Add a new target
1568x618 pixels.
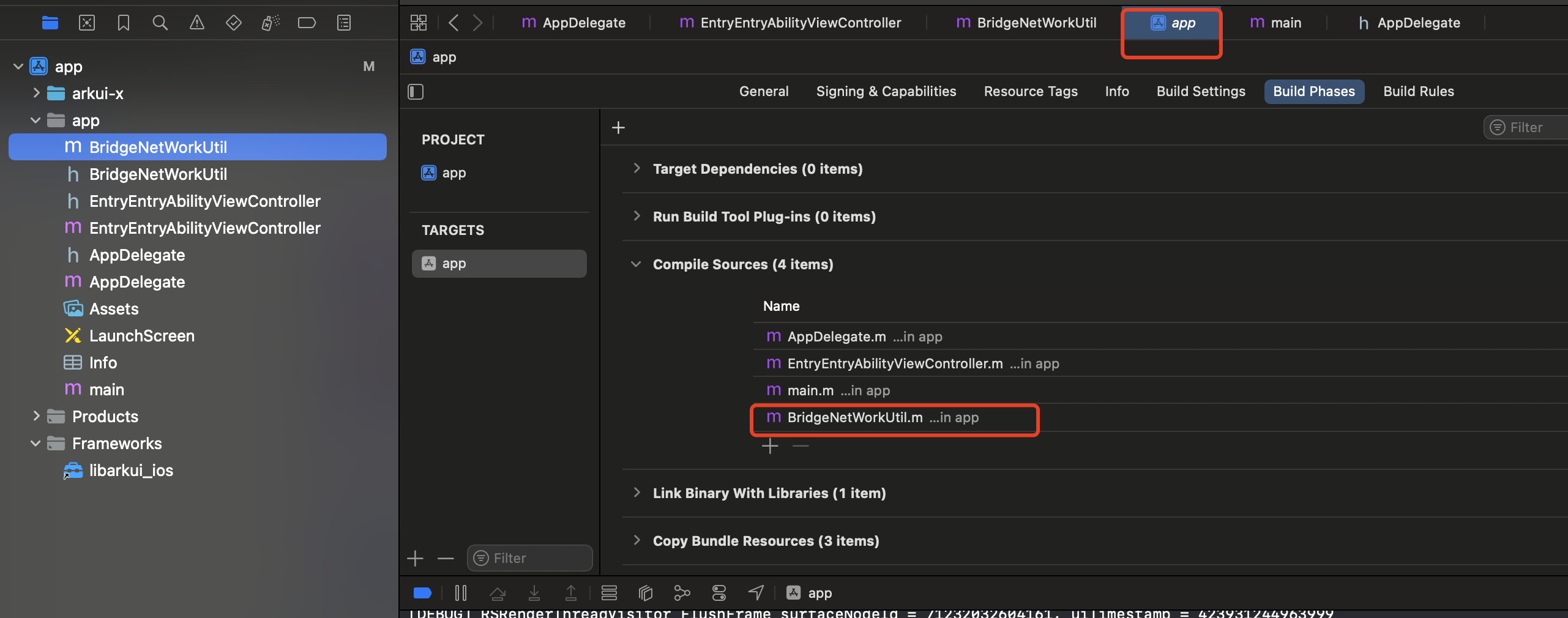[416, 558]
